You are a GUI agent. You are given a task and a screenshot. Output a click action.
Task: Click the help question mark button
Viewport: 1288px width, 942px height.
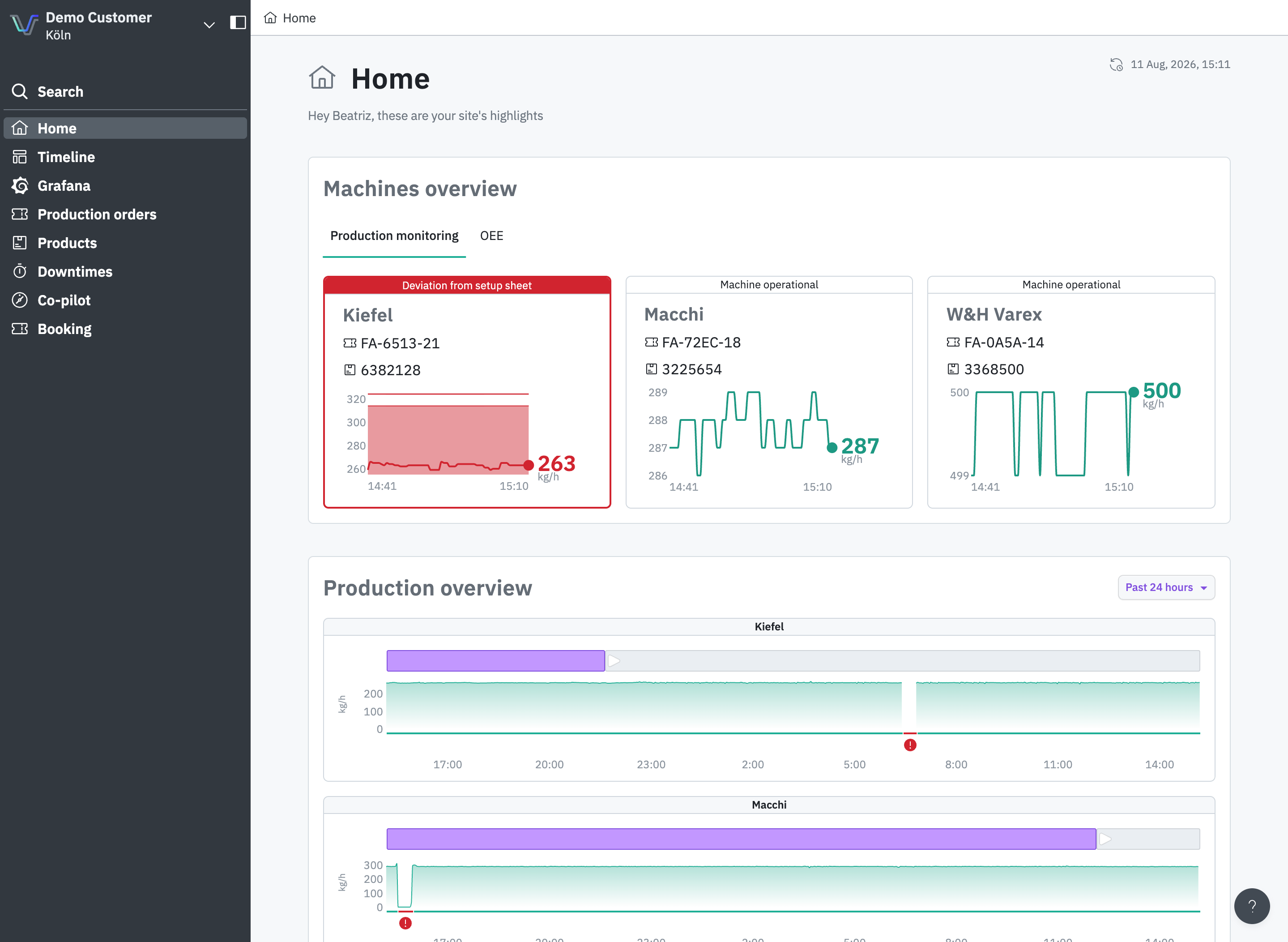pos(1251,905)
